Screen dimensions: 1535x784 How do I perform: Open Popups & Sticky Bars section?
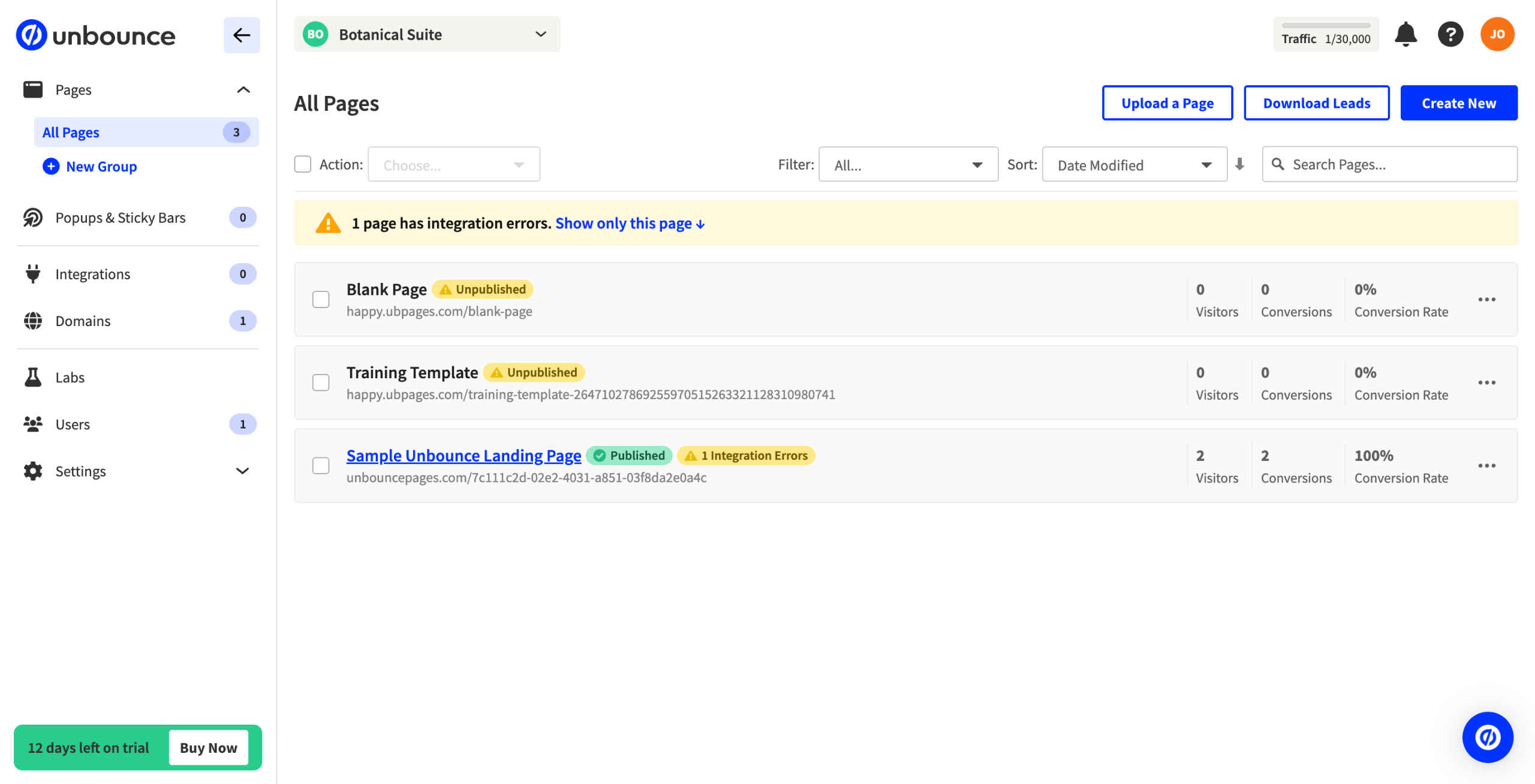tap(120, 218)
